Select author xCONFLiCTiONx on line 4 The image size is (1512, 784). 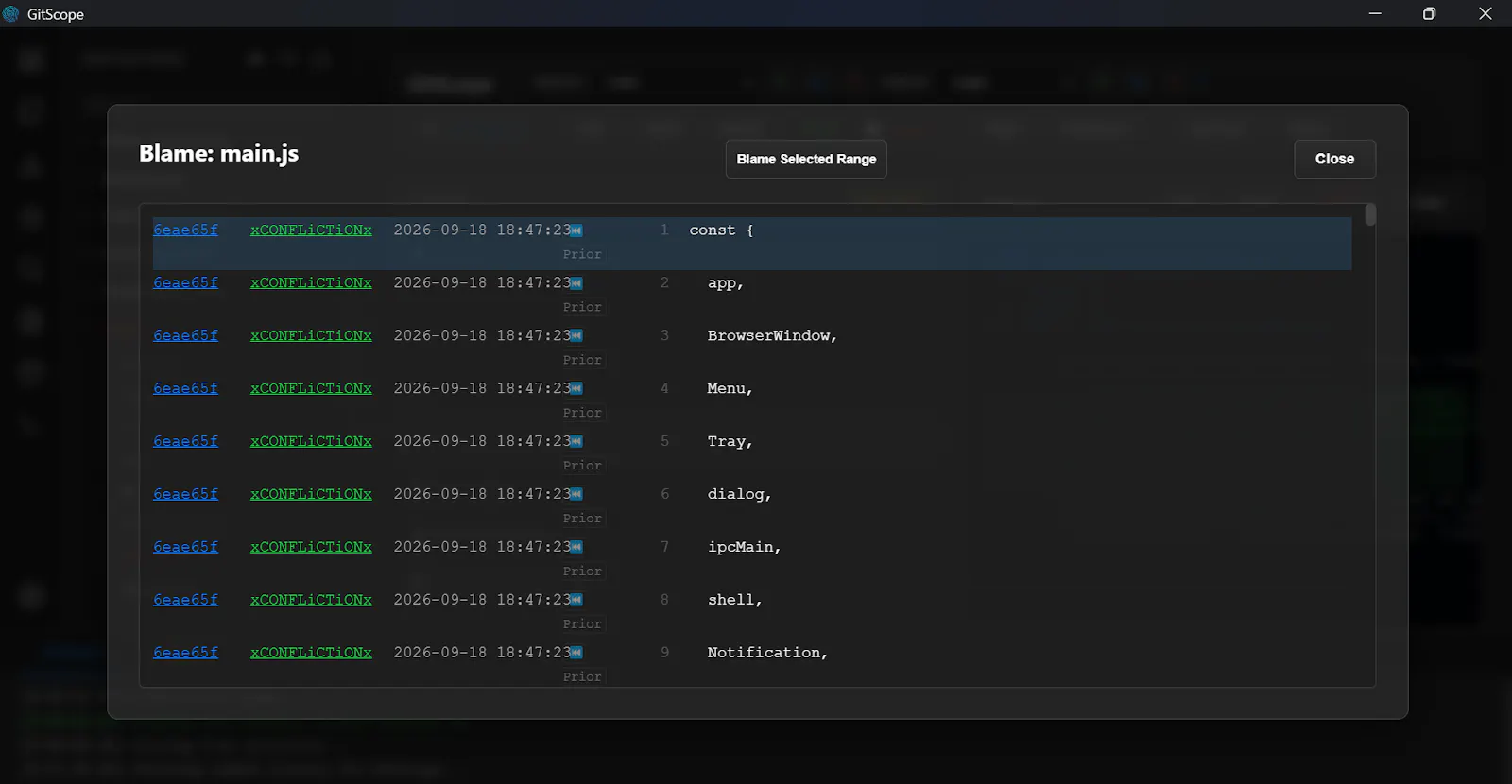[311, 388]
